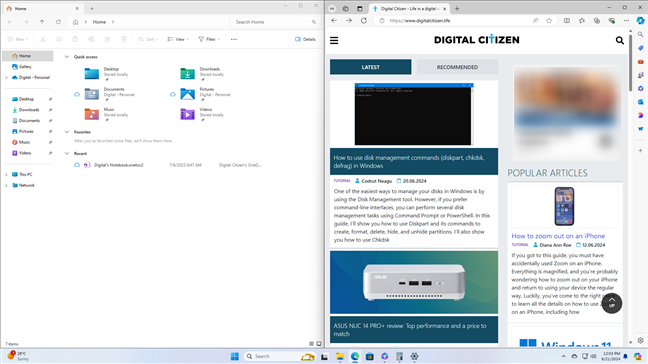Click author Diana Ann Roe link

[x=555, y=245]
